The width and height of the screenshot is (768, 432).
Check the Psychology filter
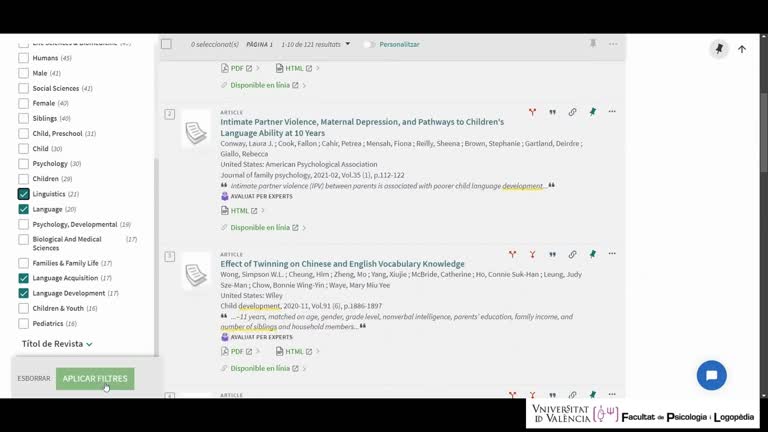pyautogui.click(x=24, y=164)
